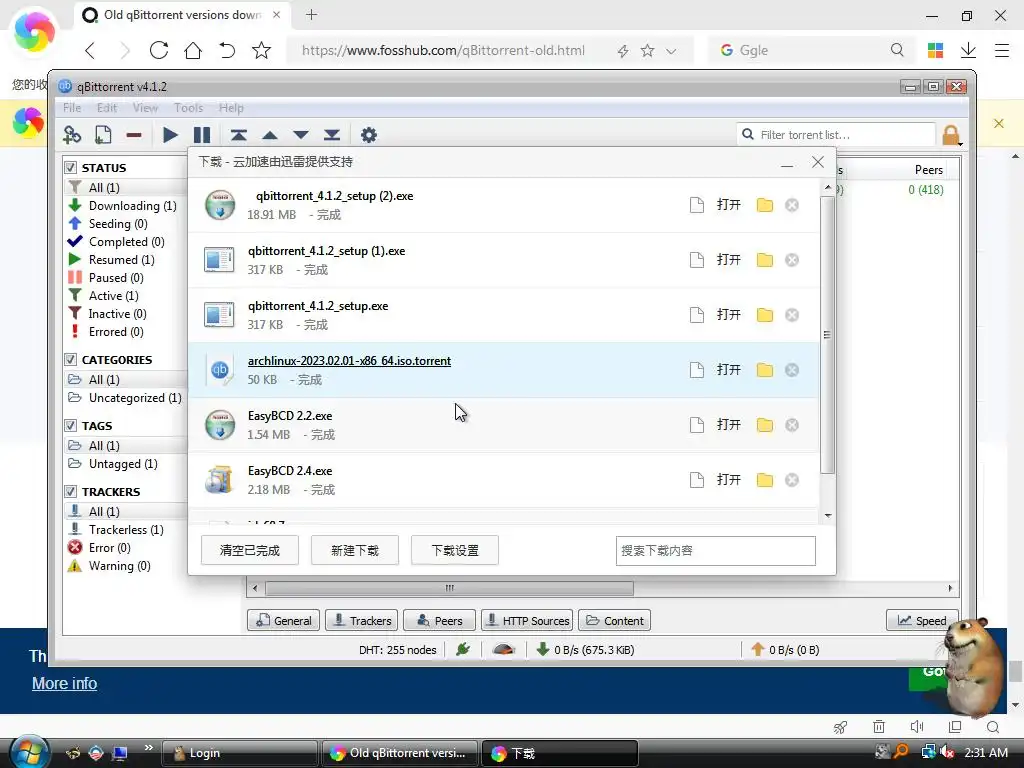
Task: Go to browser home page icon
Action: tap(193, 50)
